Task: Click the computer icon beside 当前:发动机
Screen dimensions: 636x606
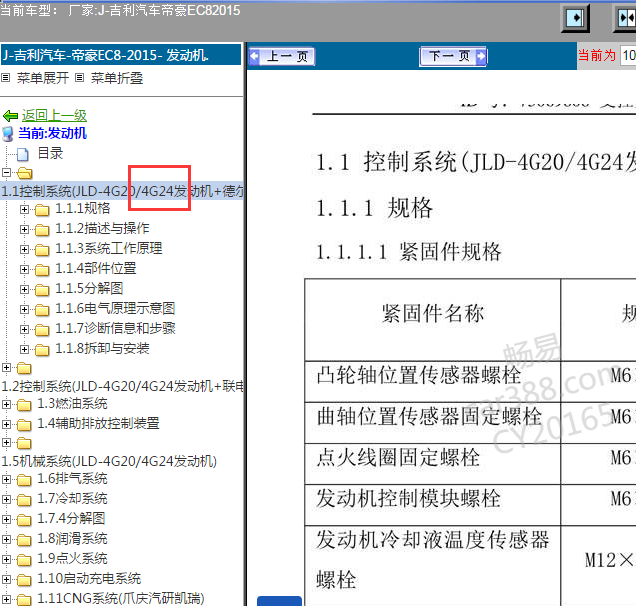Action: click(x=8, y=134)
